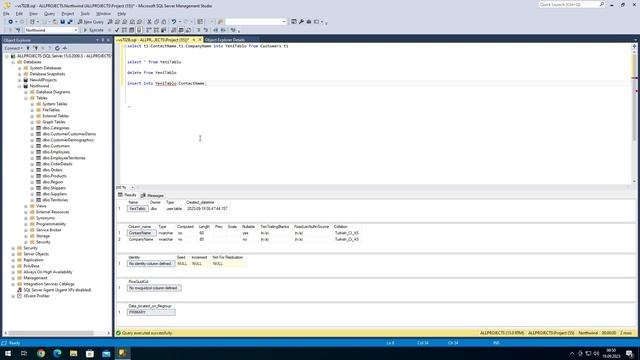
Task: Switch to the Messages results tab
Action: pos(152,196)
